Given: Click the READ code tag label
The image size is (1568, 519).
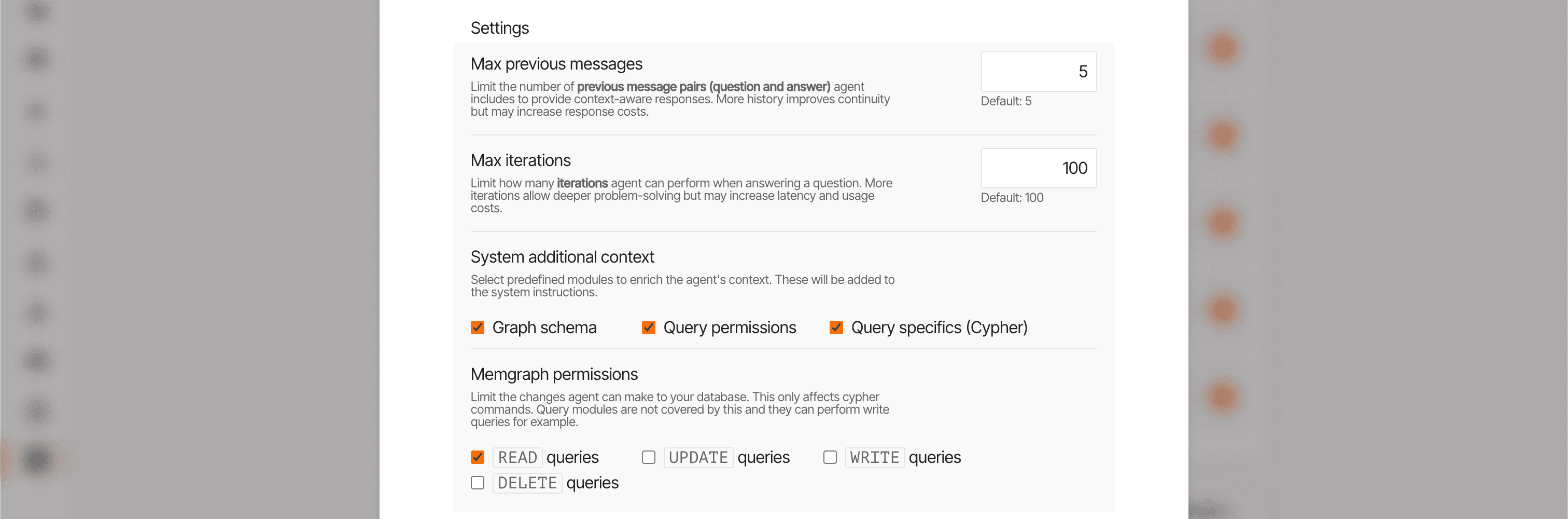Looking at the screenshot, I should (517, 457).
